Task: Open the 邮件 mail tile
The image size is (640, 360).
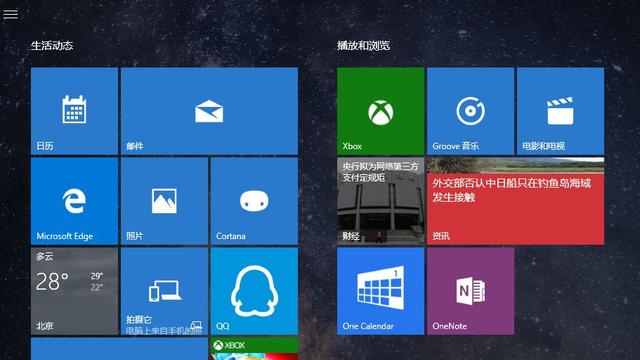Action: (209, 111)
